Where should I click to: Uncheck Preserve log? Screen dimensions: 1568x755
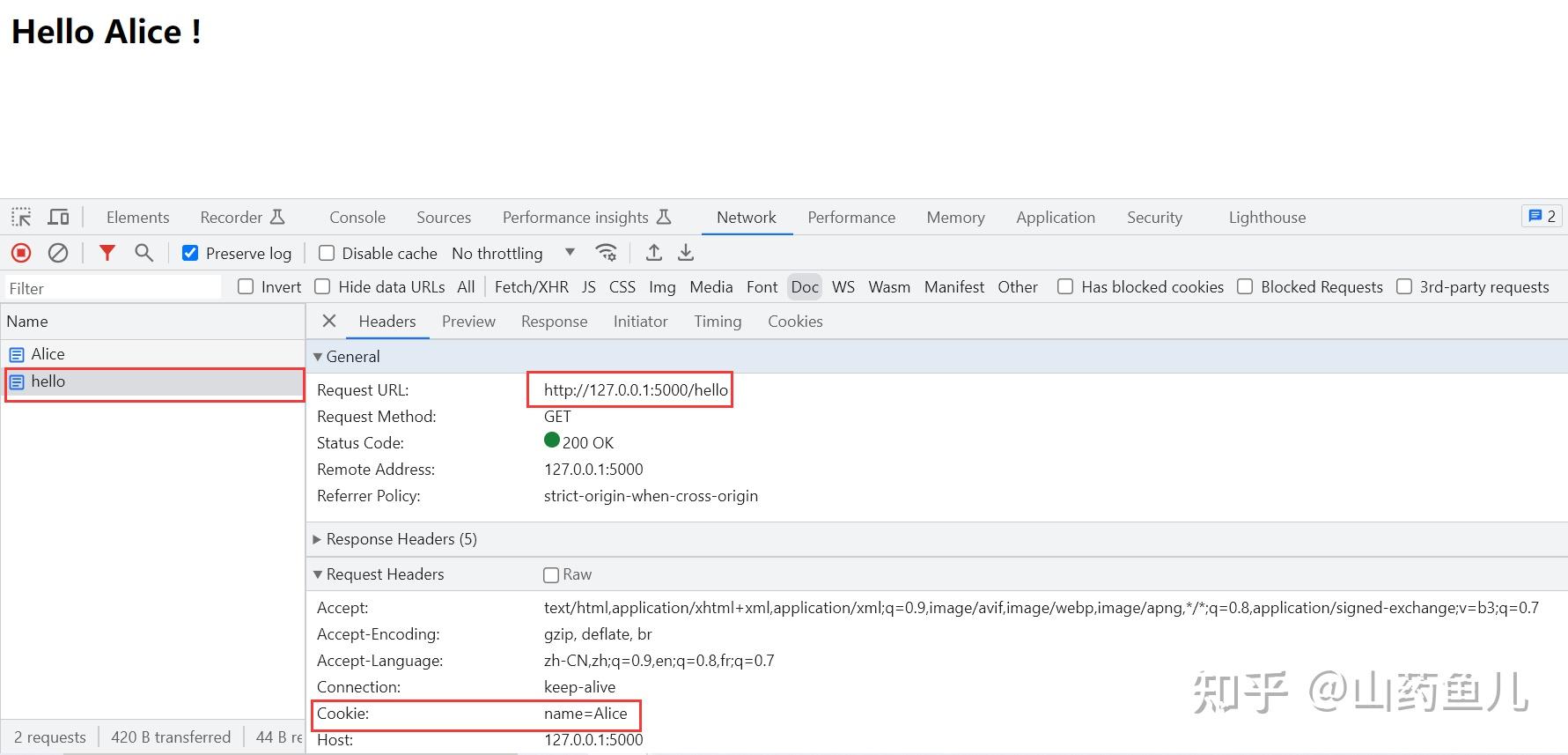pos(190,254)
